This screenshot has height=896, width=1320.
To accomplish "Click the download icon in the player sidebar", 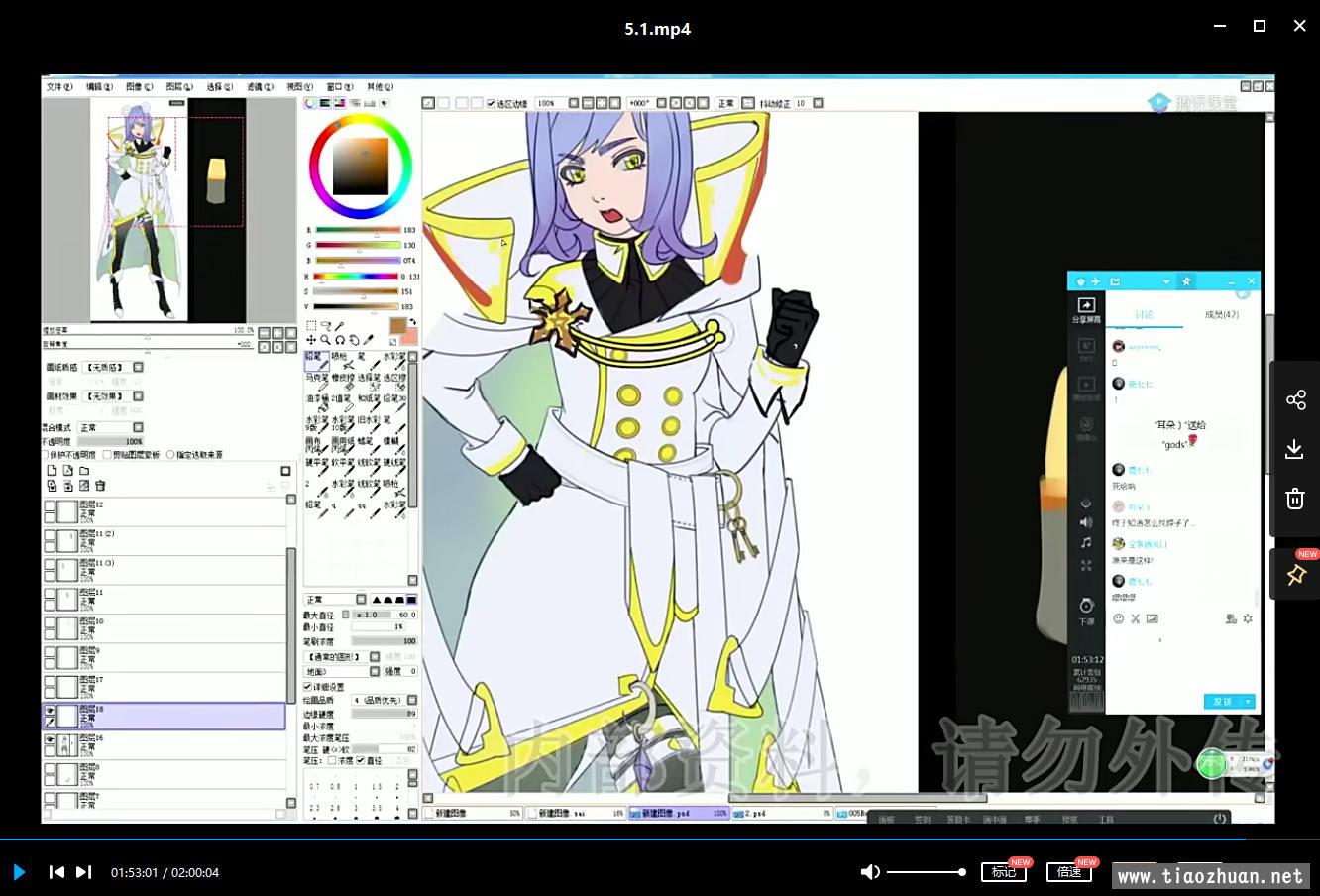I will (x=1295, y=449).
